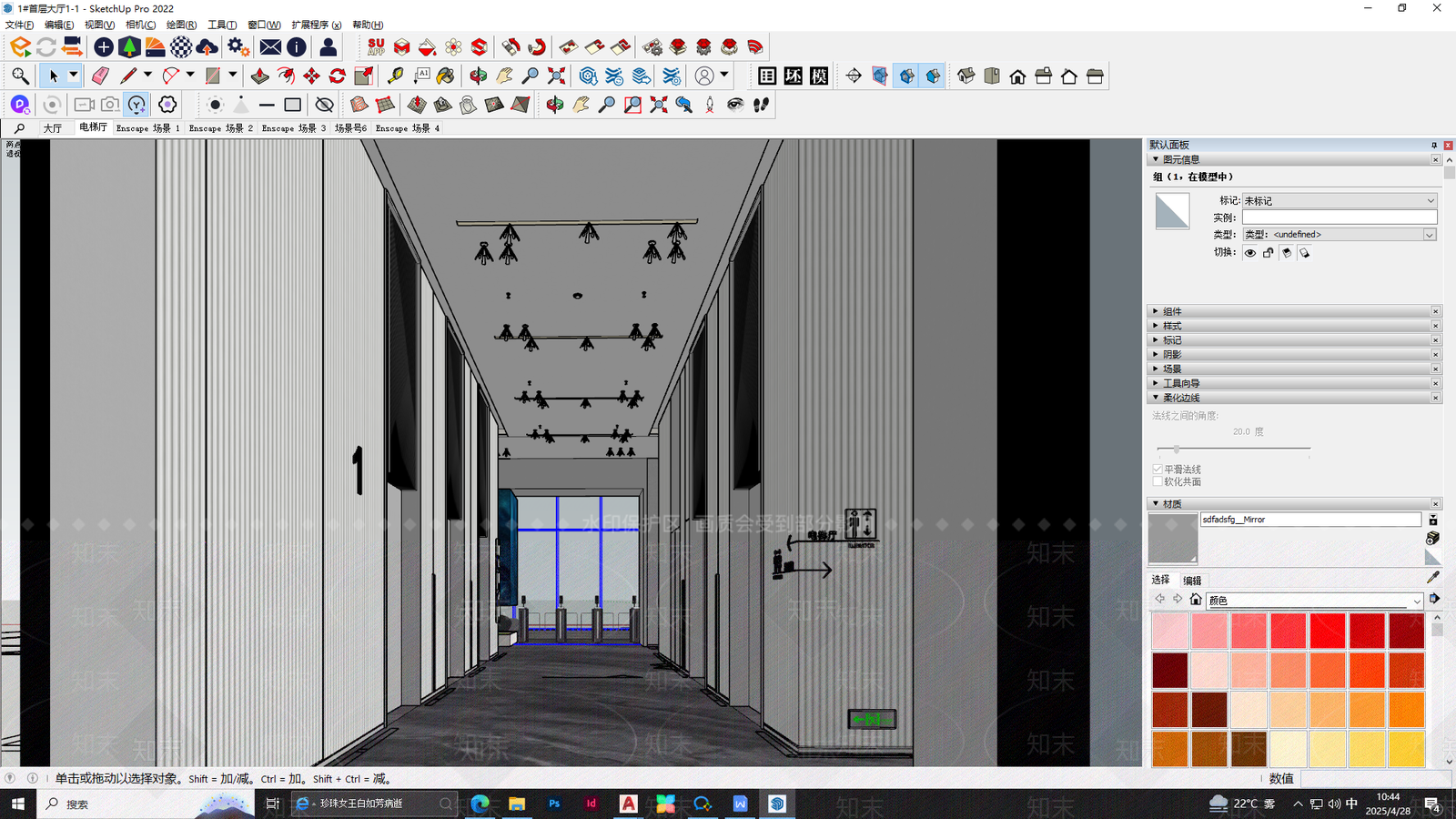The width and height of the screenshot is (1456, 819).
Task: Click the Walk footprints tool
Action: [x=761, y=105]
